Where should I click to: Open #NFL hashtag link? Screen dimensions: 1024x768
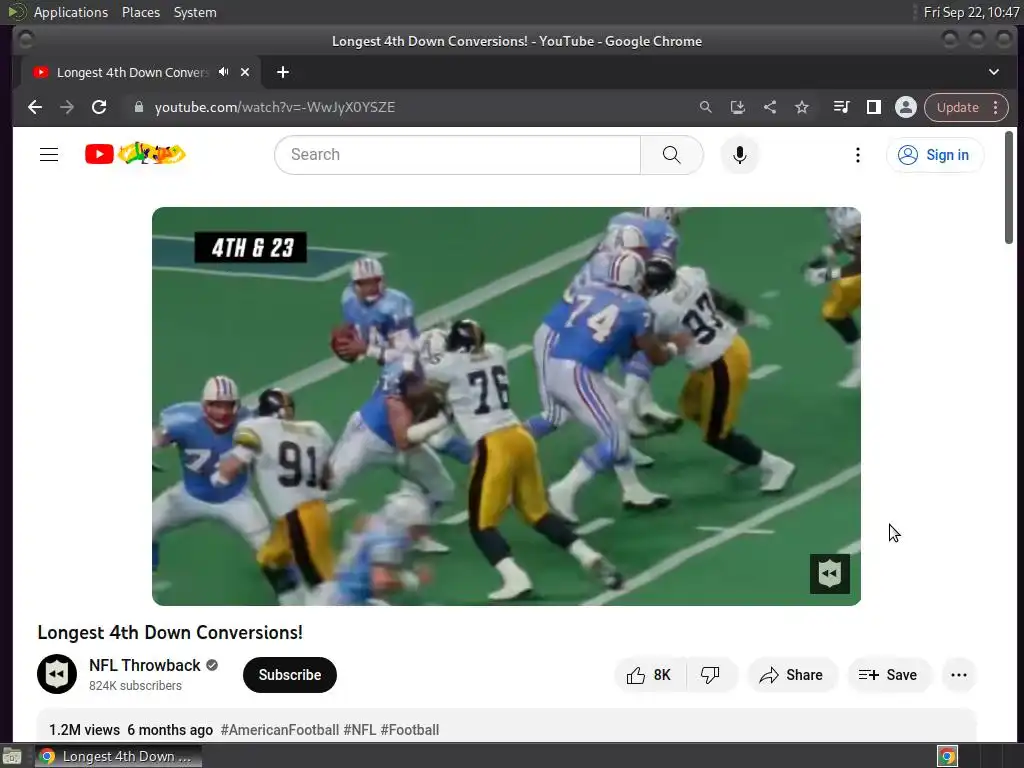(360, 730)
